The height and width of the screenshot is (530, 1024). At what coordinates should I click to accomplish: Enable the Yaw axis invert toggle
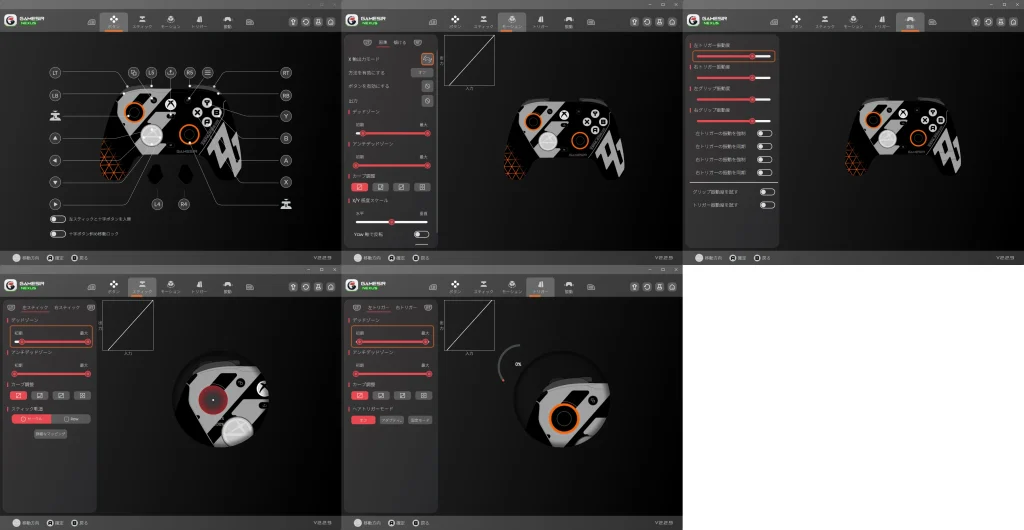[x=421, y=233]
